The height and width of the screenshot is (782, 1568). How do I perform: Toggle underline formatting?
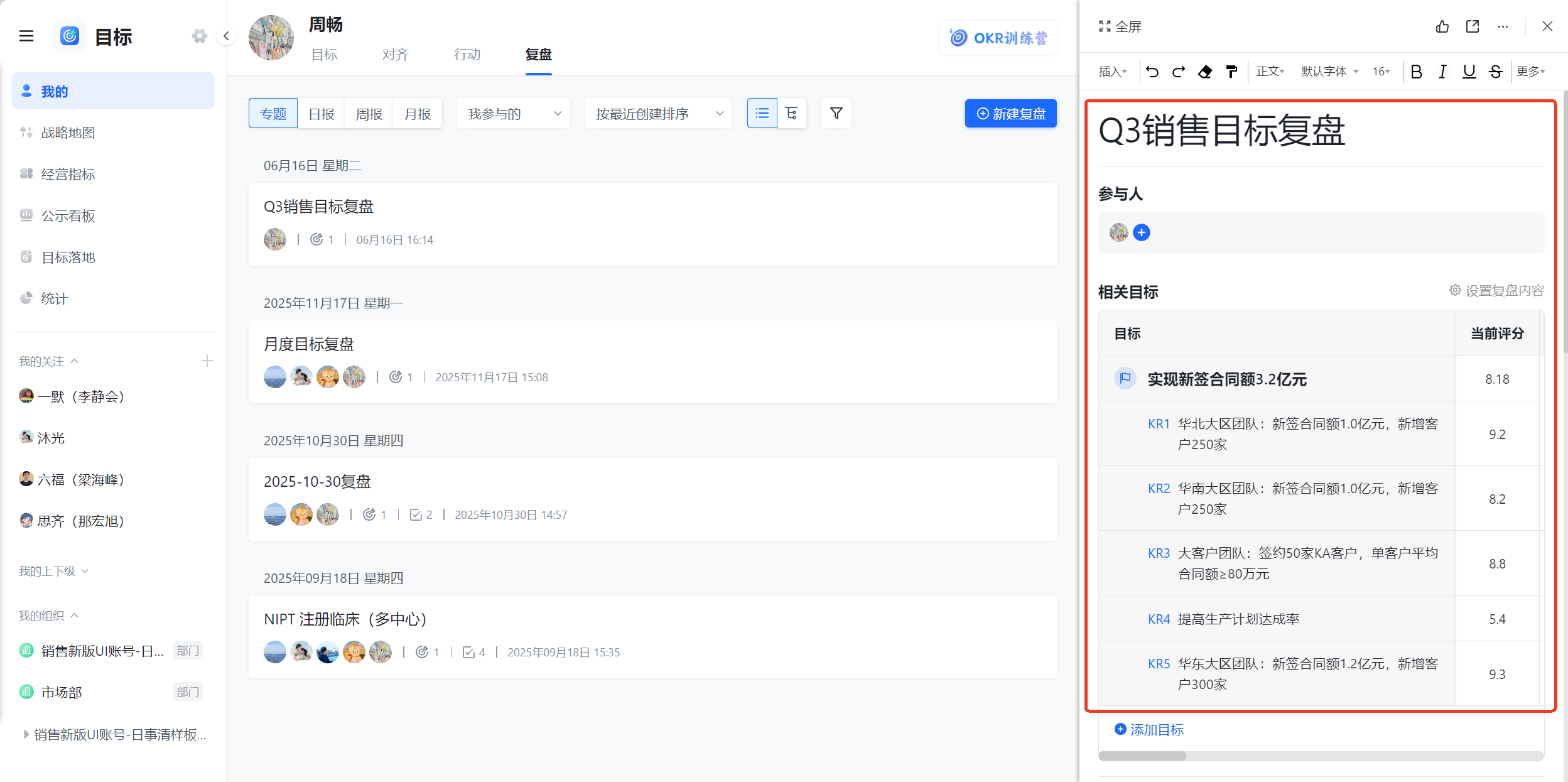(1469, 72)
